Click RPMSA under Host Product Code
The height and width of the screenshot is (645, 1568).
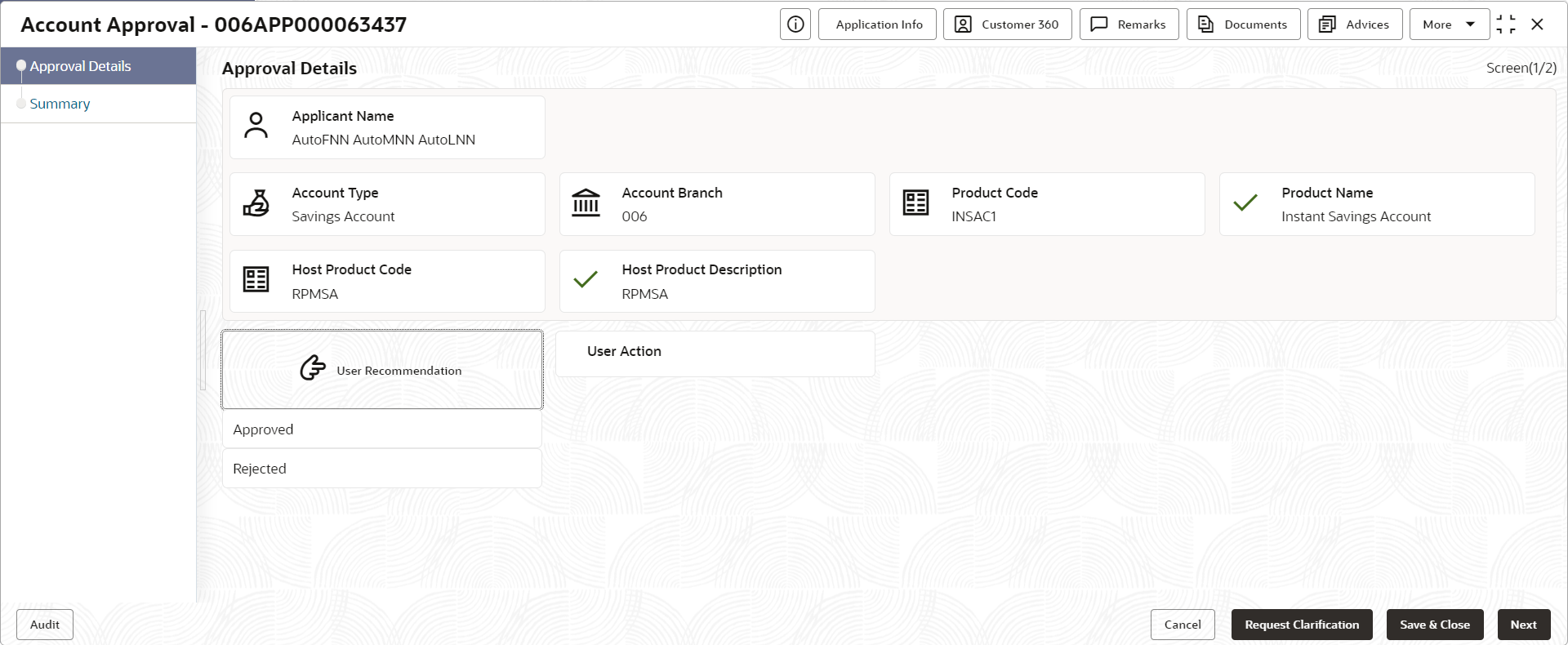(314, 294)
